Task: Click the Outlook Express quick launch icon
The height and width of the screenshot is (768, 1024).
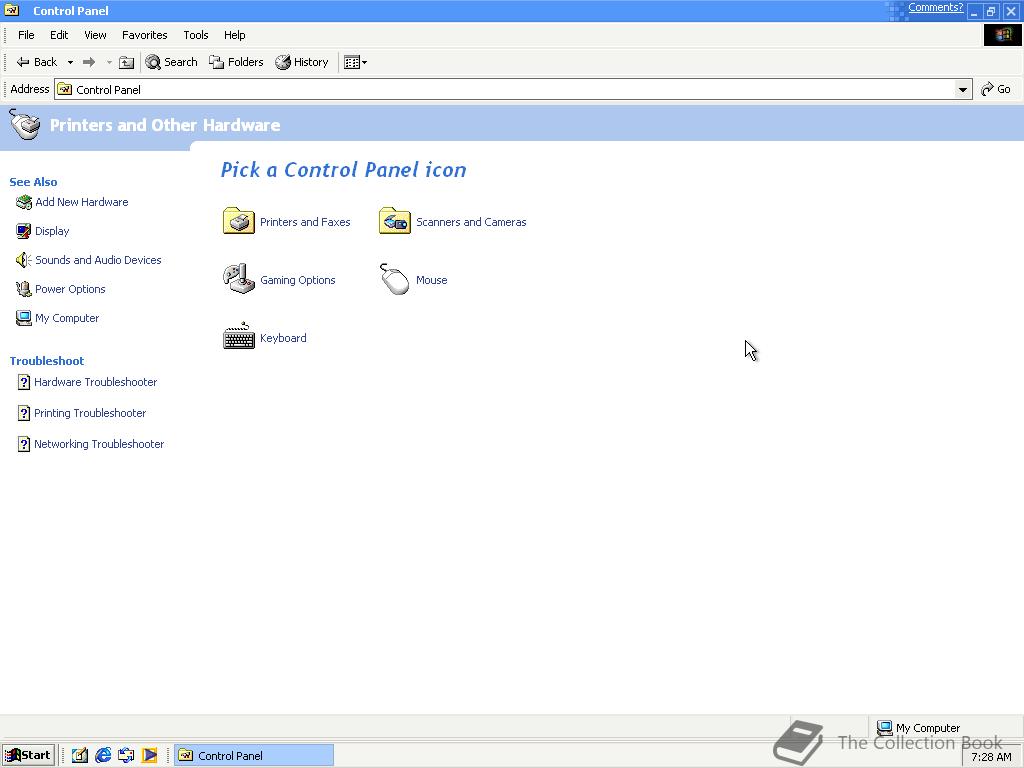Action: click(126, 756)
